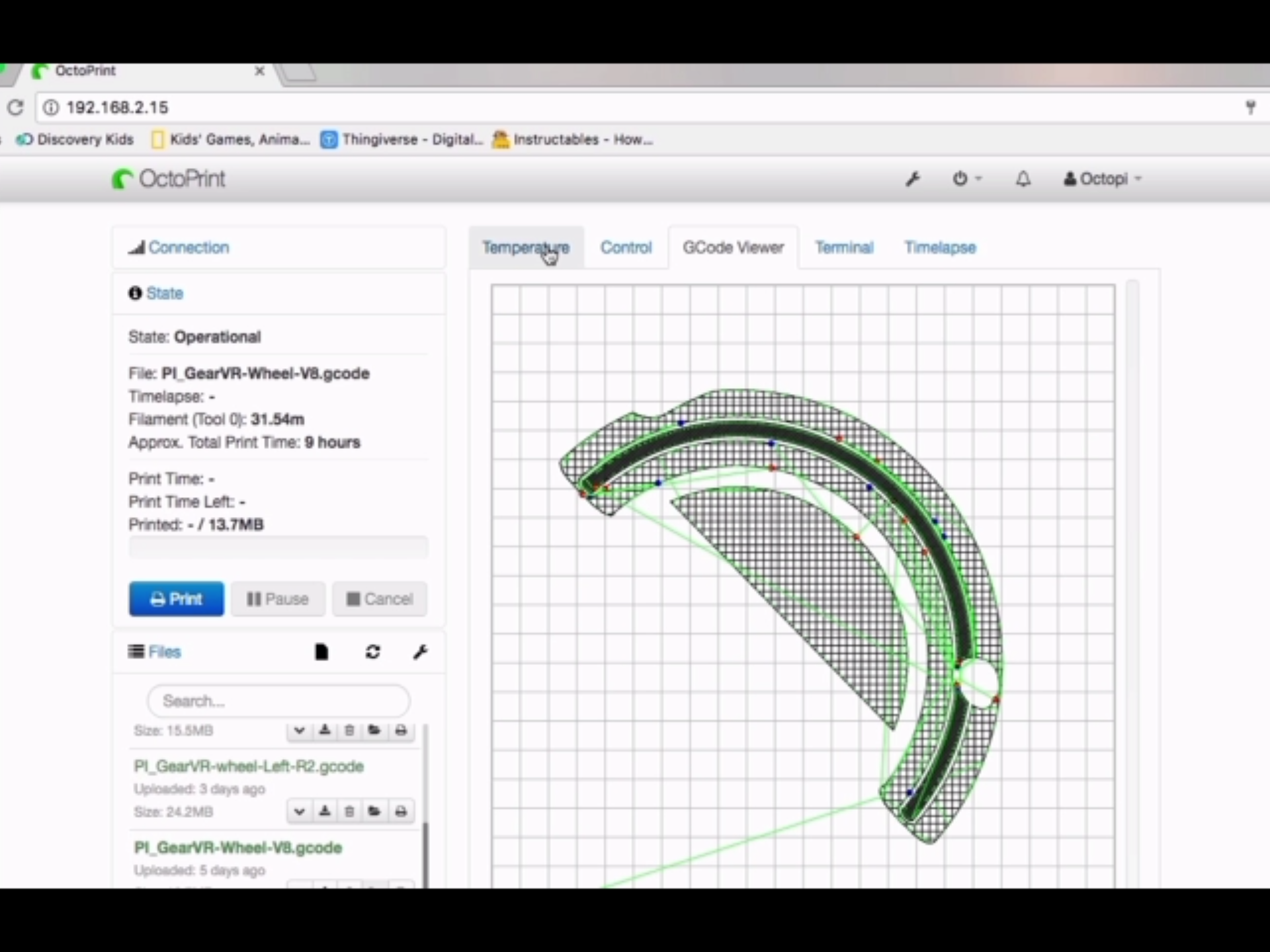Open the Timelapse tab
The width and height of the screenshot is (1270, 952).
click(940, 247)
